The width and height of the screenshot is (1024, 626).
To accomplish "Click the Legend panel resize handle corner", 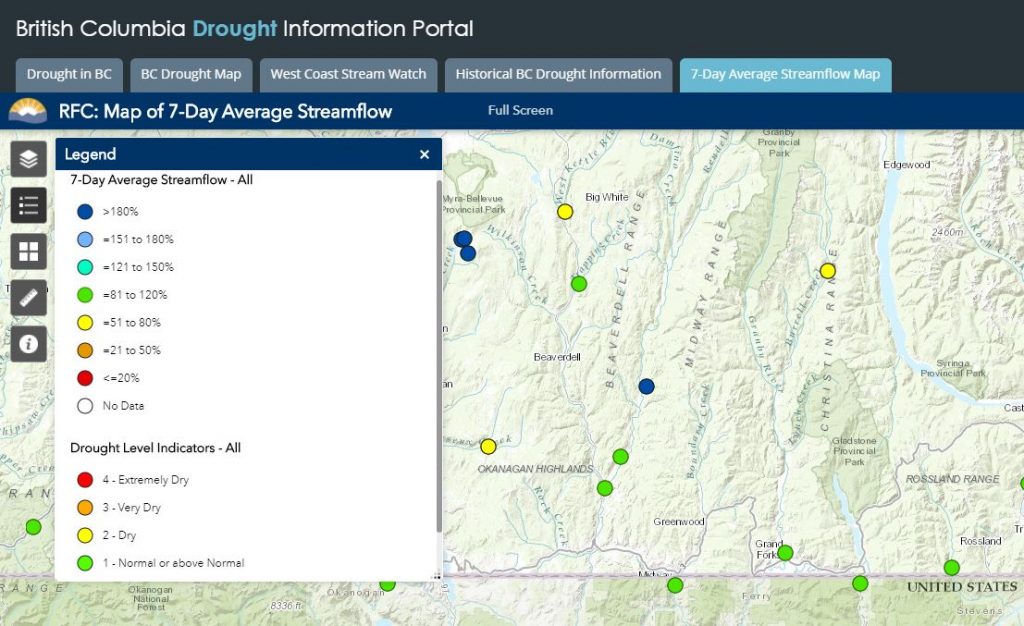I will 436,576.
